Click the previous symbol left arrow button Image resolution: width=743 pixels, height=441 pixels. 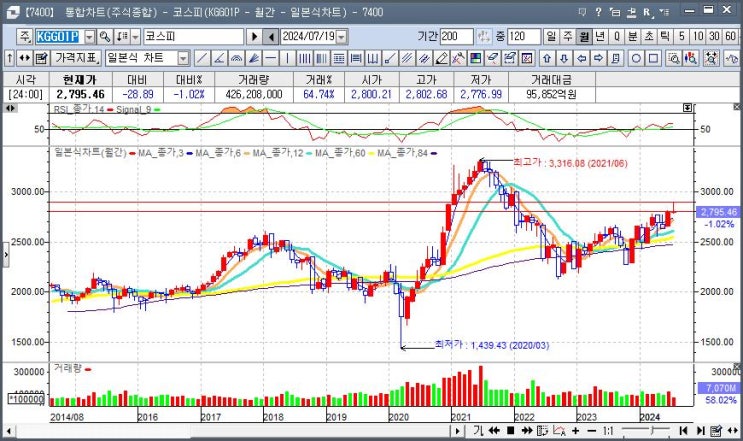point(271,36)
